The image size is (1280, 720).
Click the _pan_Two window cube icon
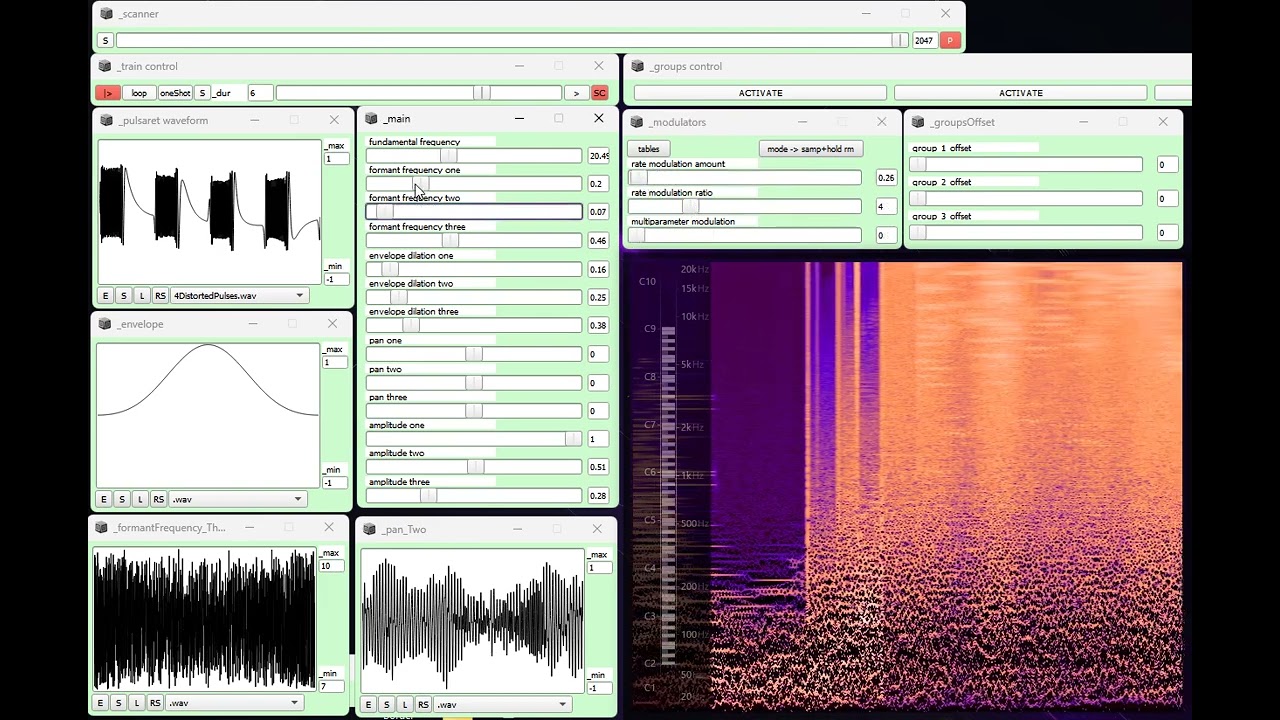pyautogui.click(x=370, y=529)
